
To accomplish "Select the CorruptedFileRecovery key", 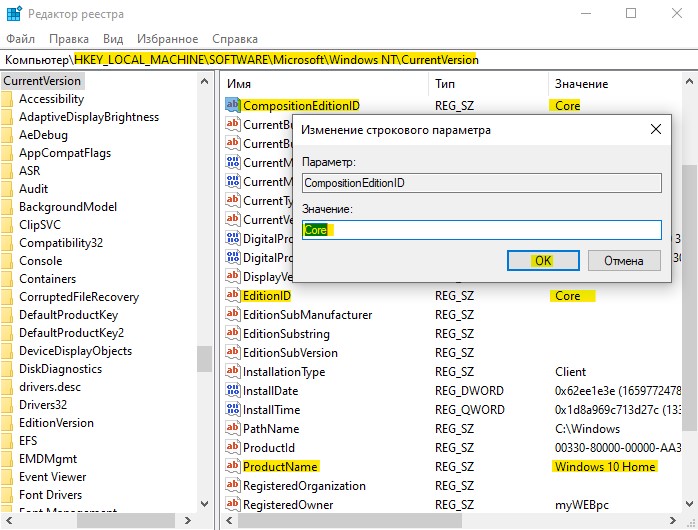I will click(x=79, y=297).
